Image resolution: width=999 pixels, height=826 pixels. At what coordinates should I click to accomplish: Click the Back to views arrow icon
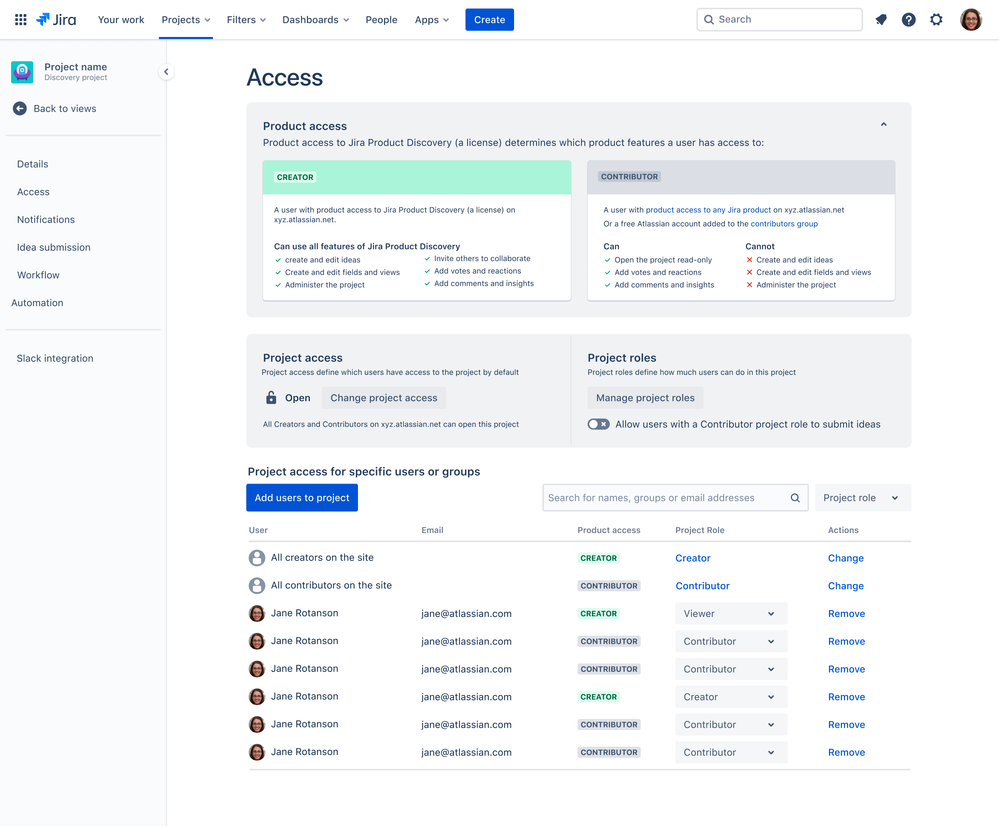point(20,108)
